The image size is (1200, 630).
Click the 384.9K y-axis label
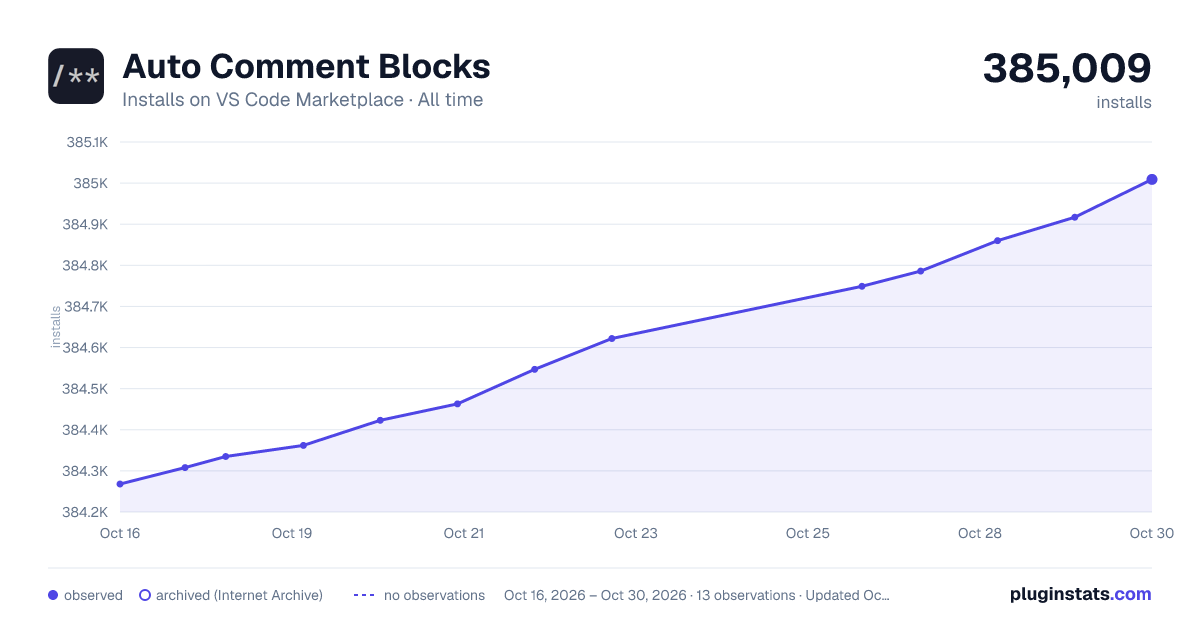85,224
